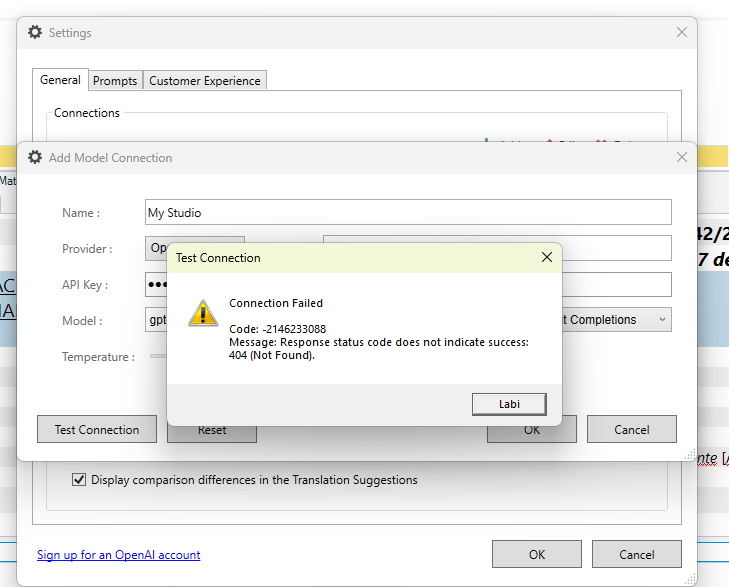Image resolution: width=729 pixels, height=587 pixels.
Task: Open the Customer Experience tab
Action: 205,81
